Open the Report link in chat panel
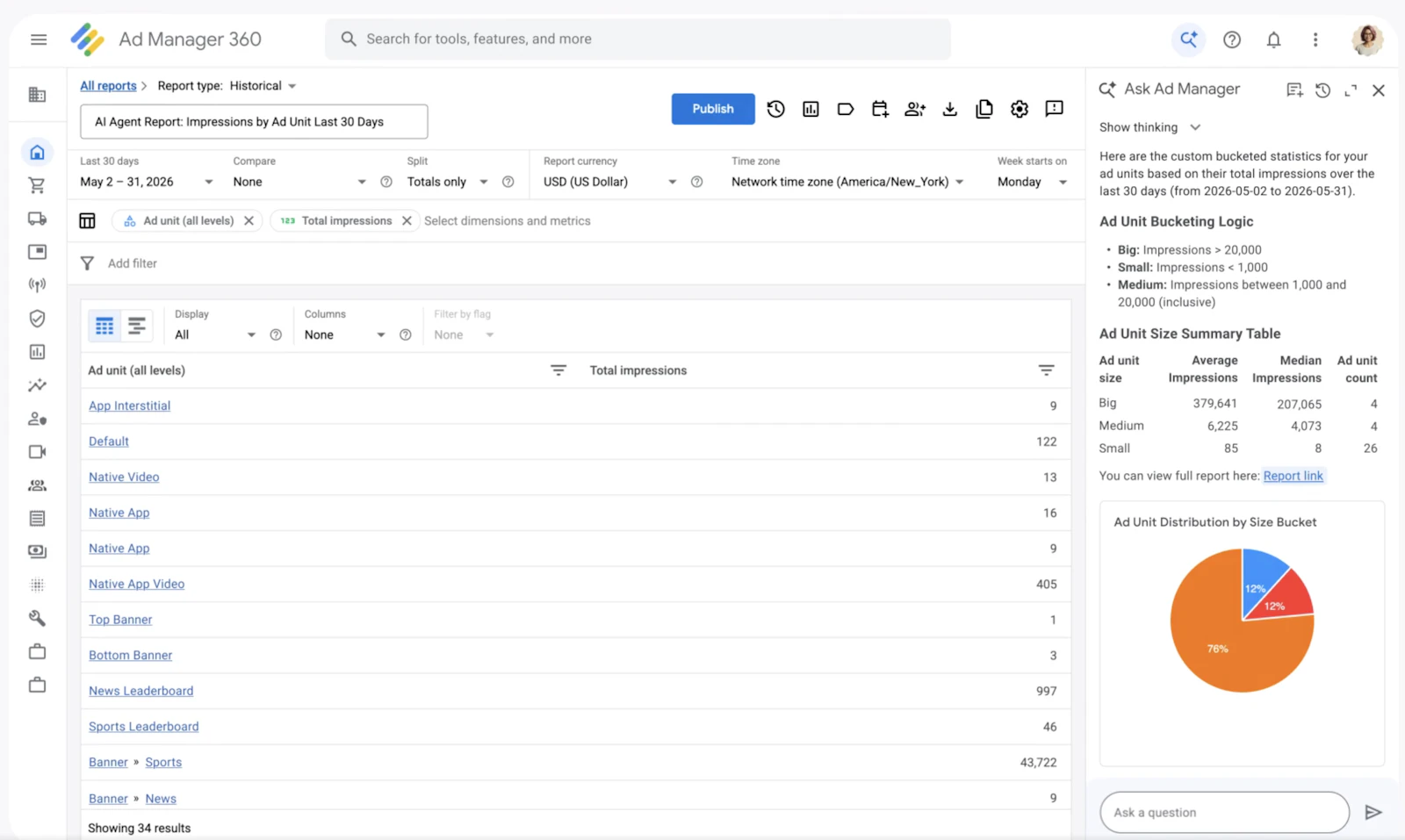This screenshot has width=1405, height=840. point(1293,476)
